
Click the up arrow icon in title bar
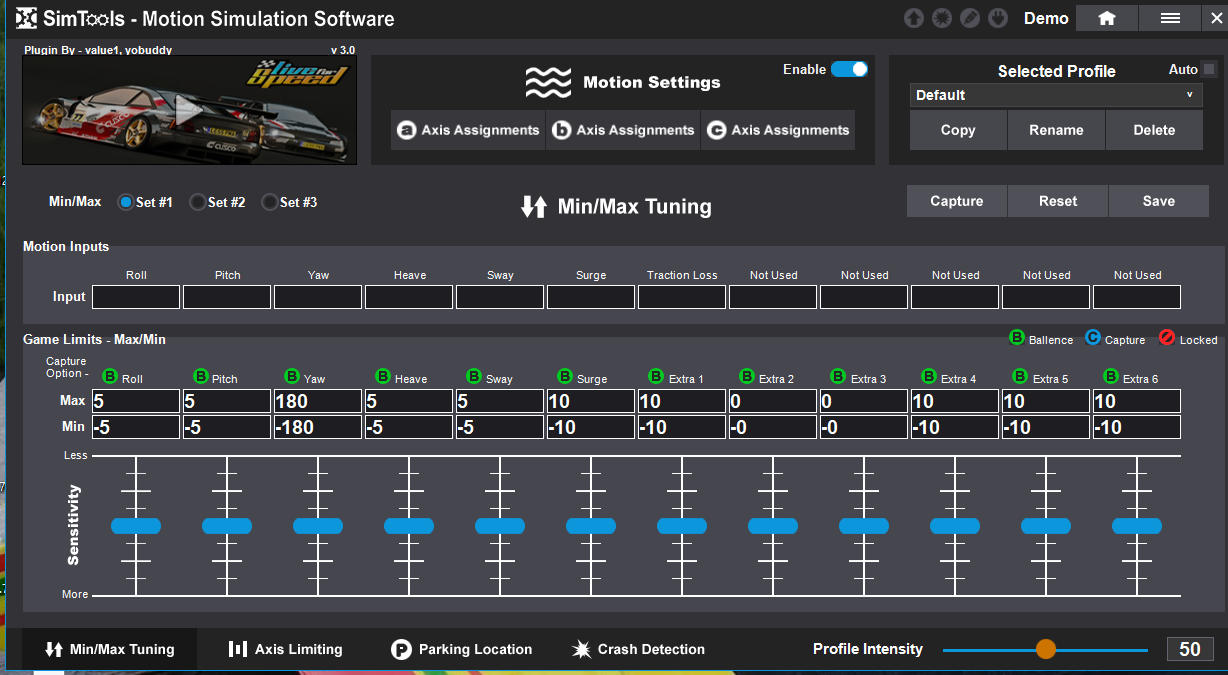tap(913, 18)
